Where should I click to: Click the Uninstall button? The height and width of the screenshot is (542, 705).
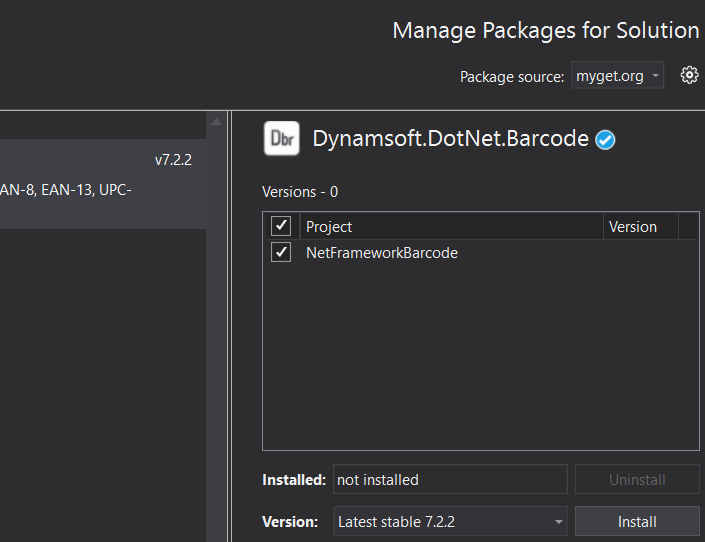637,479
